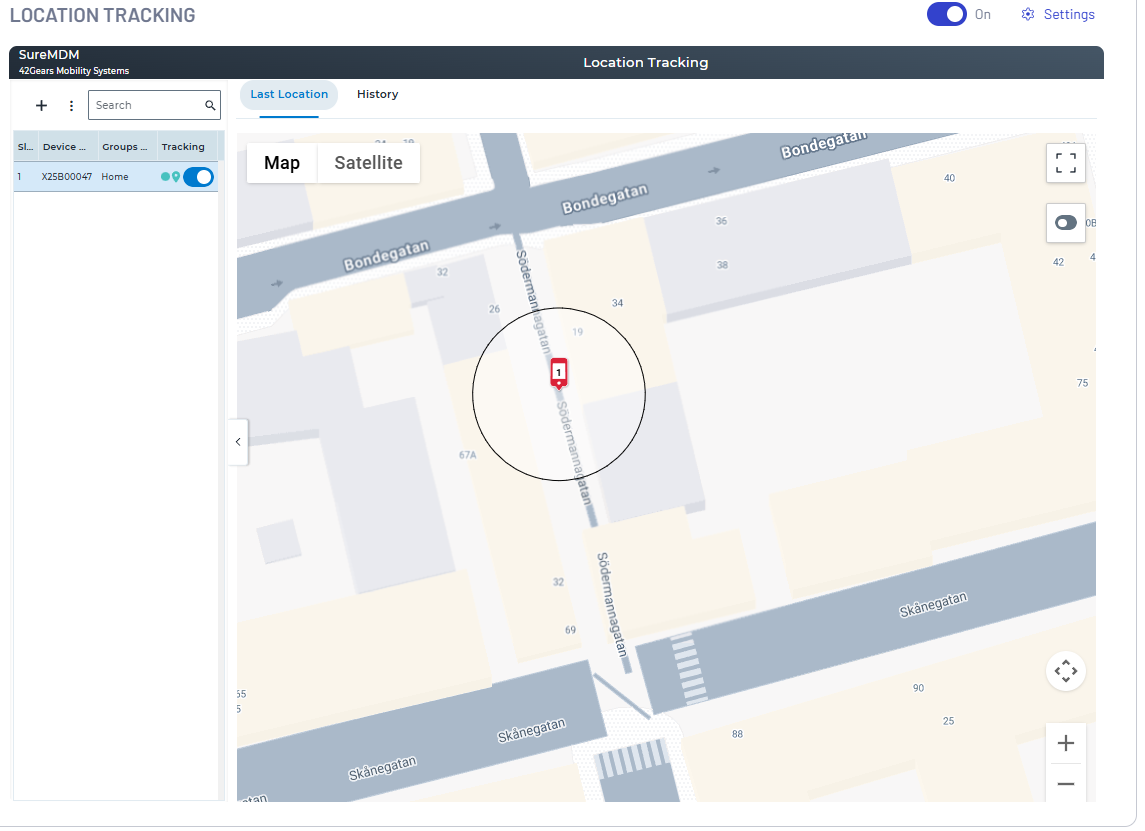Add a device with the plus icon

(x=42, y=106)
